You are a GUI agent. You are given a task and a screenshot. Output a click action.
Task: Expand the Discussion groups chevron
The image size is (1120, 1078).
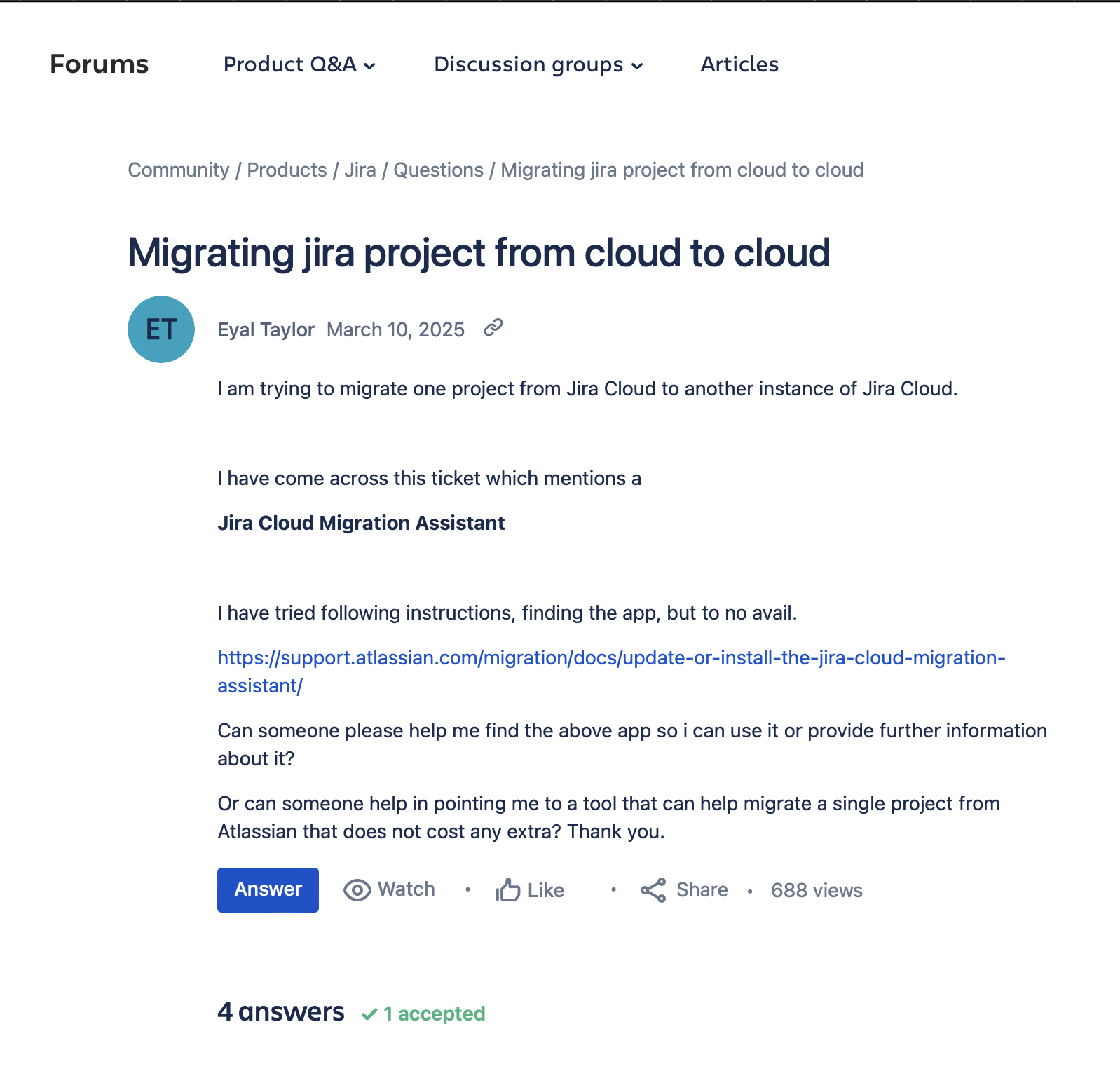[637, 66]
